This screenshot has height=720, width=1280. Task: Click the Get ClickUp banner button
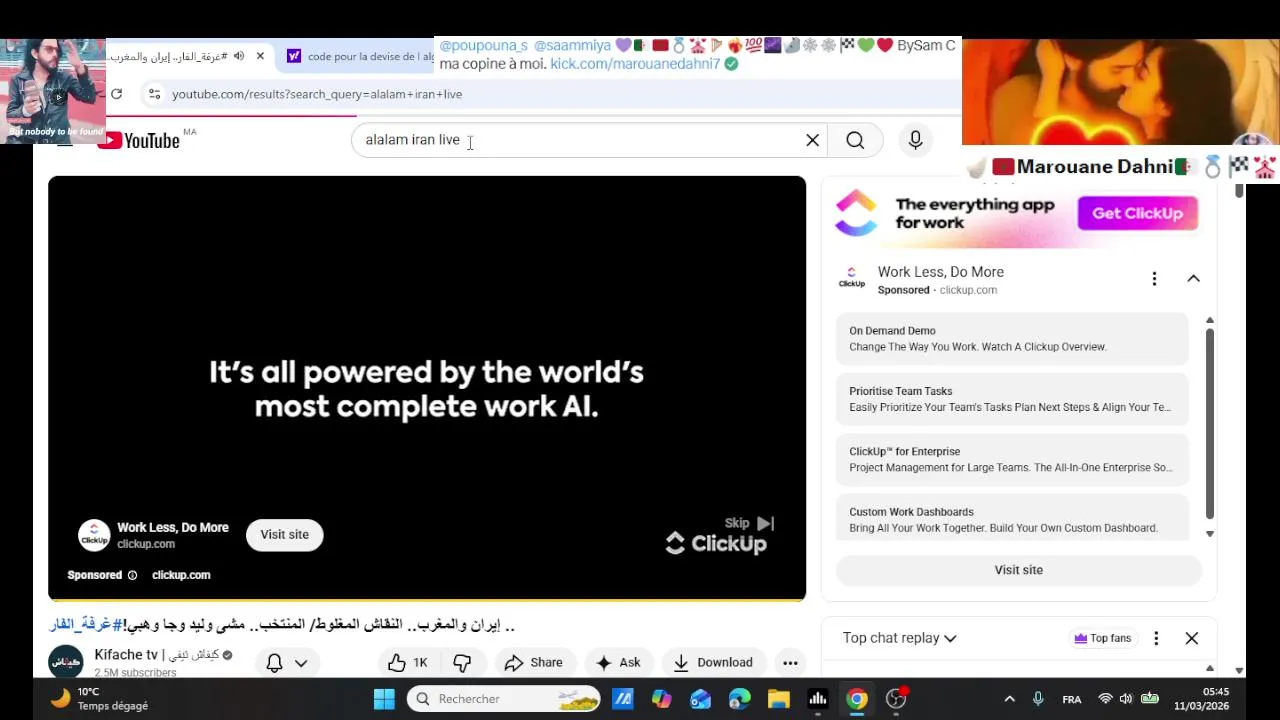[1137, 213]
